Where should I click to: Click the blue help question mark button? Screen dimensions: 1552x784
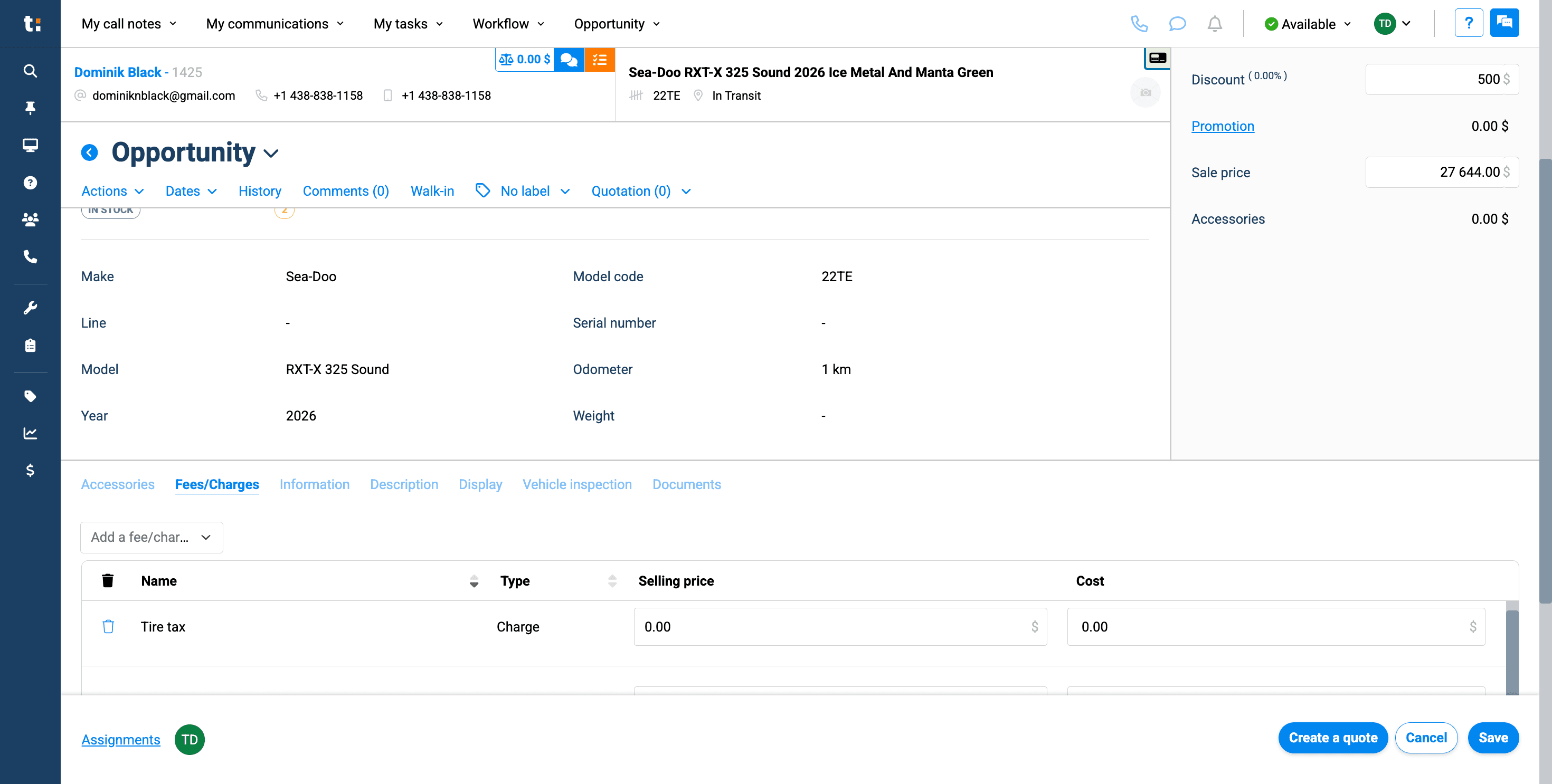[x=1469, y=24]
